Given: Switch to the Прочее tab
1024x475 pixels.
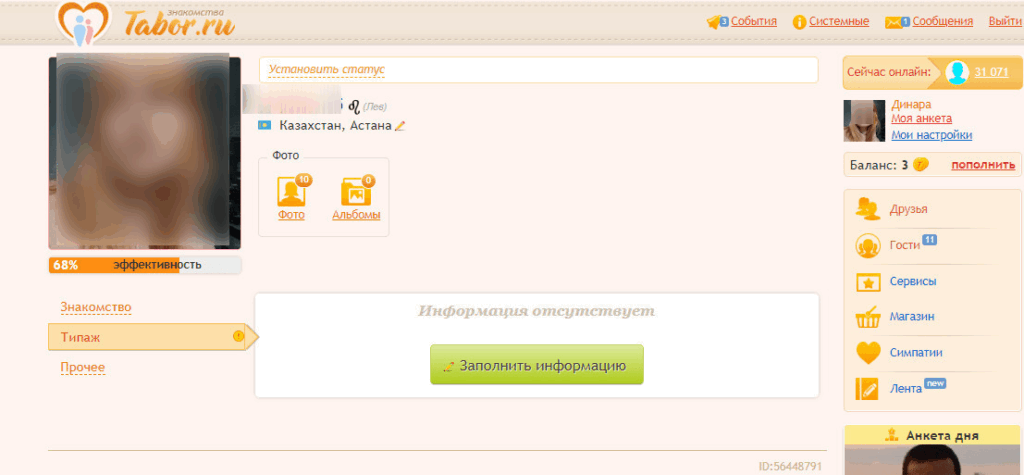Looking at the screenshot, I should (x=83, y=367).
